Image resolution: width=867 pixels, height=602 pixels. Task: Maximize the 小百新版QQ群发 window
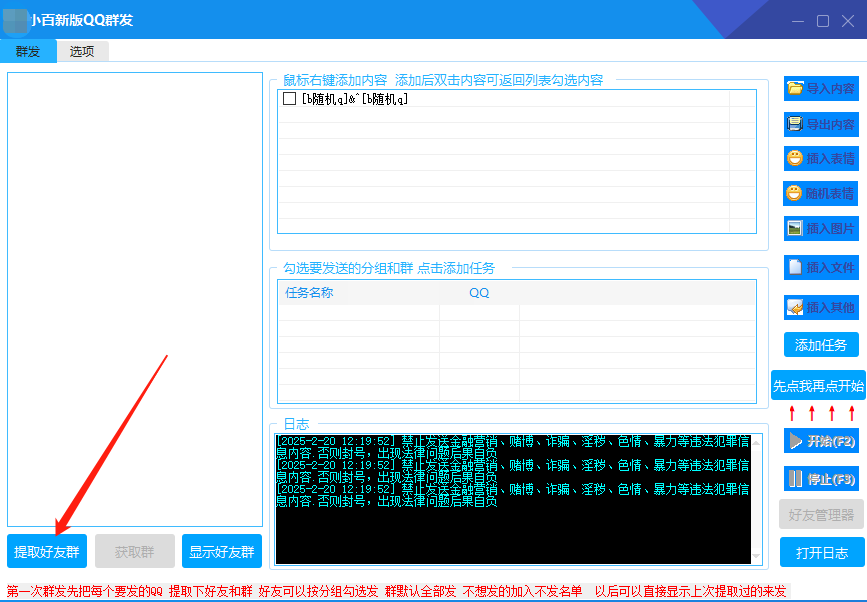click(x=823, y=21)
